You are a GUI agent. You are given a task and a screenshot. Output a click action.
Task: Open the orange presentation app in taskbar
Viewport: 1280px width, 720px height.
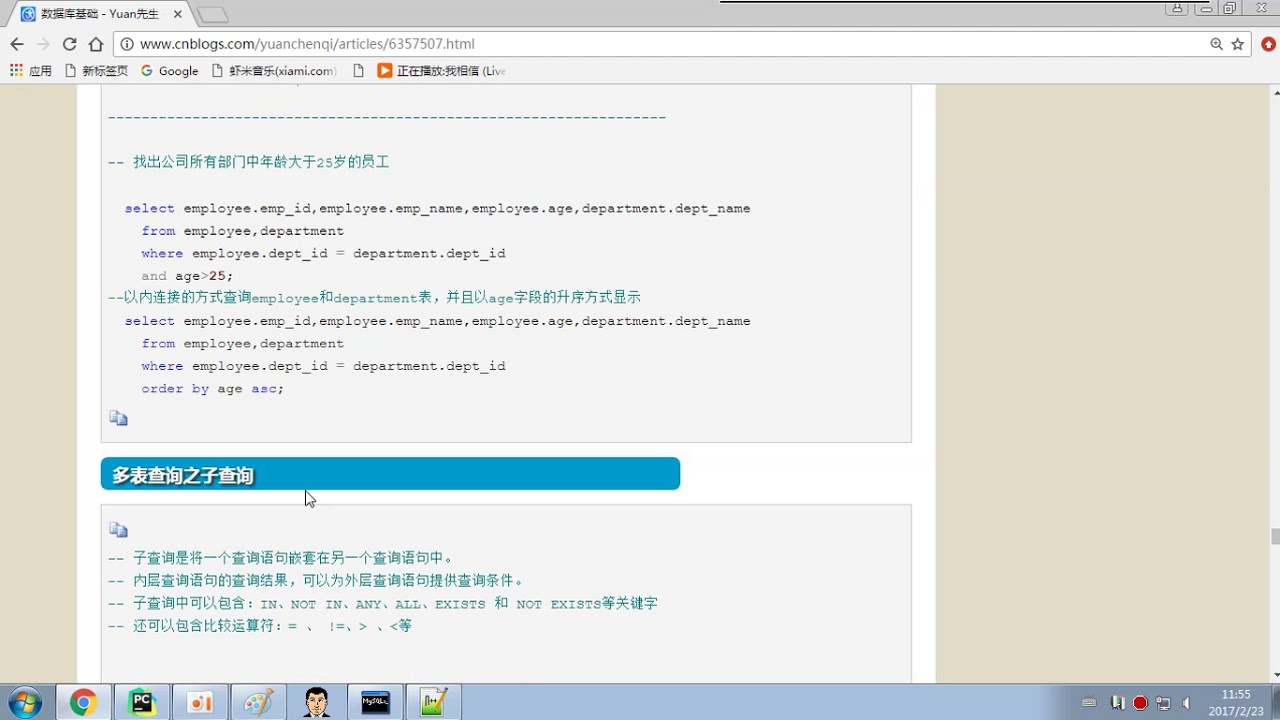[200, 703]
